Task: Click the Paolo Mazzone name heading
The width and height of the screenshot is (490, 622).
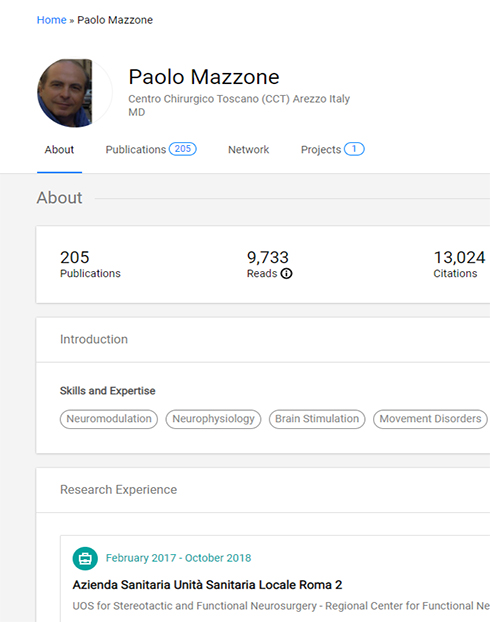Action: coord(204,77)
